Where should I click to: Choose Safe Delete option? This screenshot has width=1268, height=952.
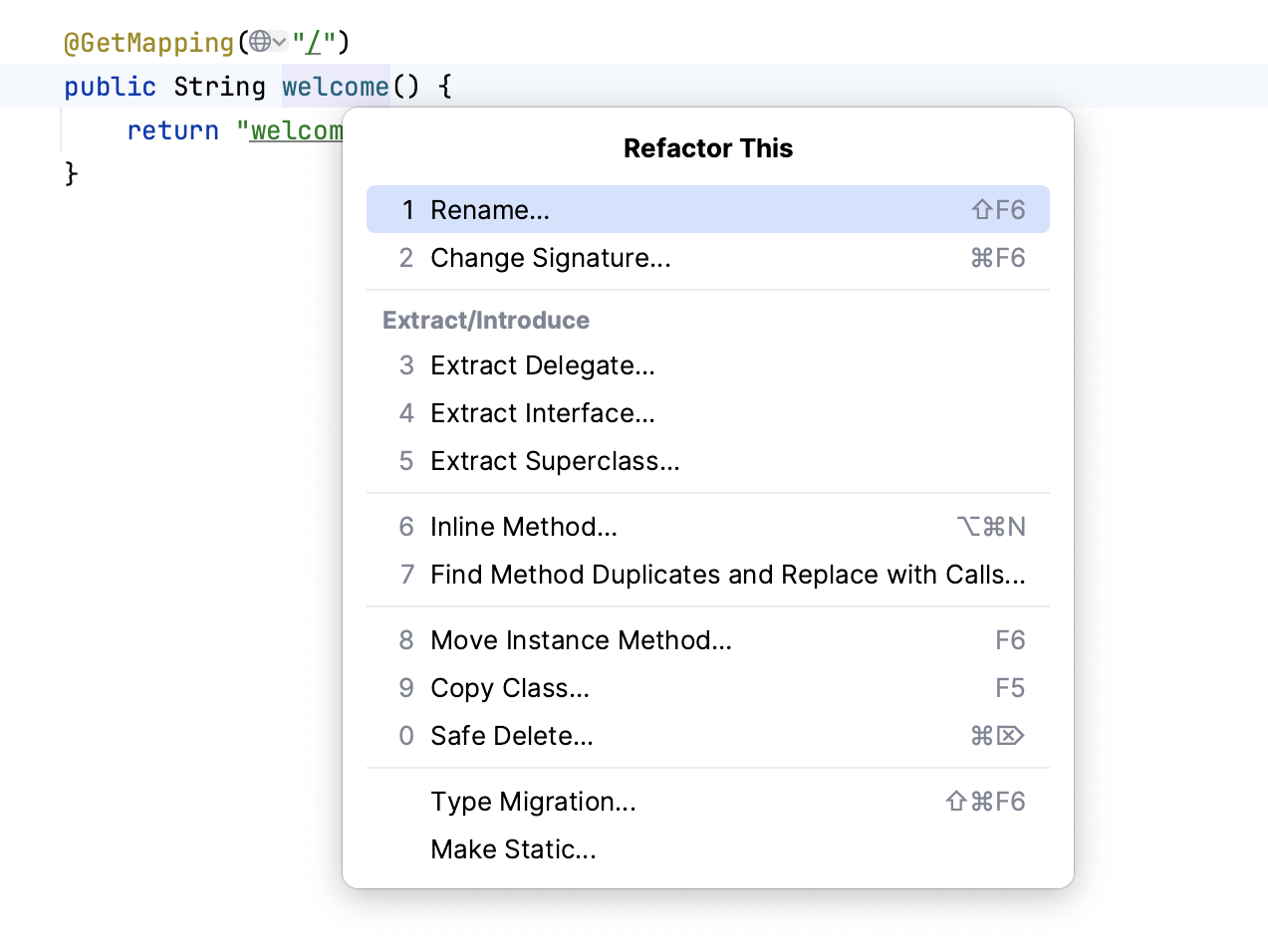[x=511, y=735]
